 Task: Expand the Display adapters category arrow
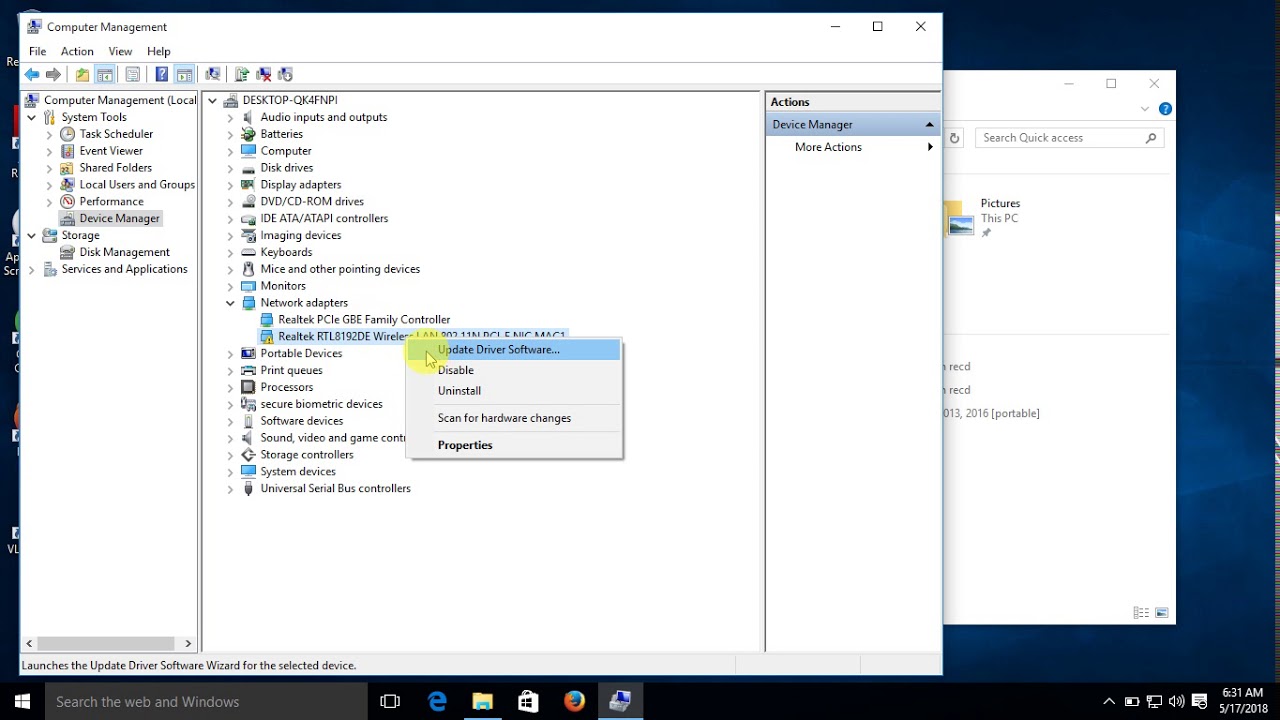pos(230,185)
